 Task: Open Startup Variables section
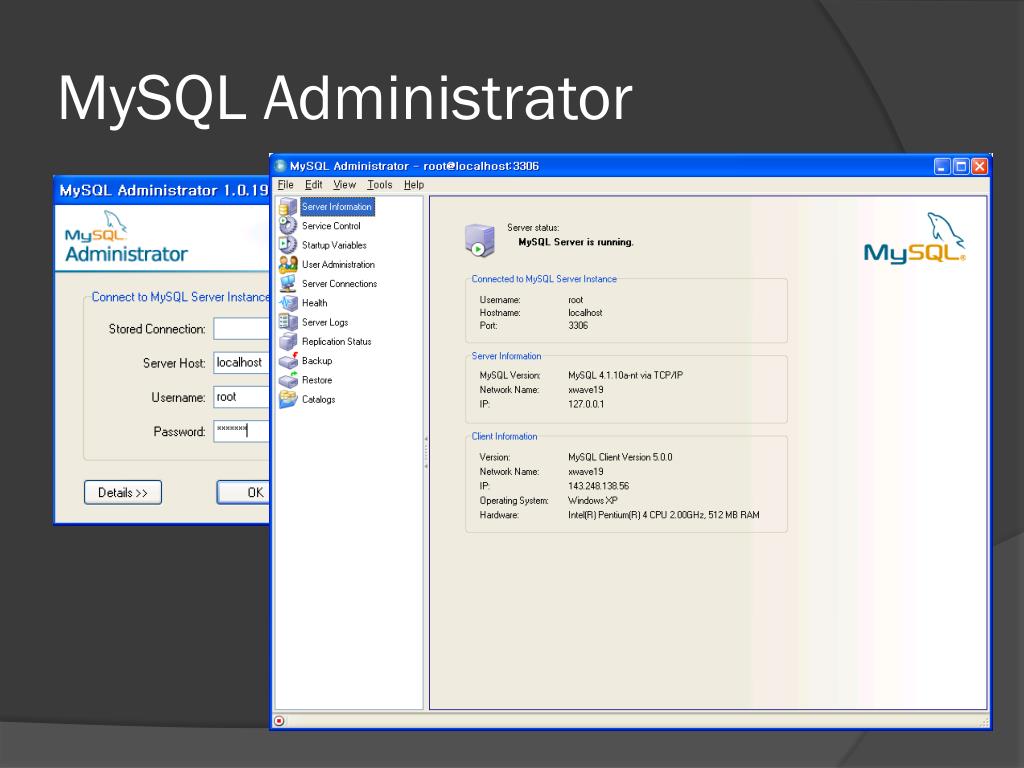(334, 246)
